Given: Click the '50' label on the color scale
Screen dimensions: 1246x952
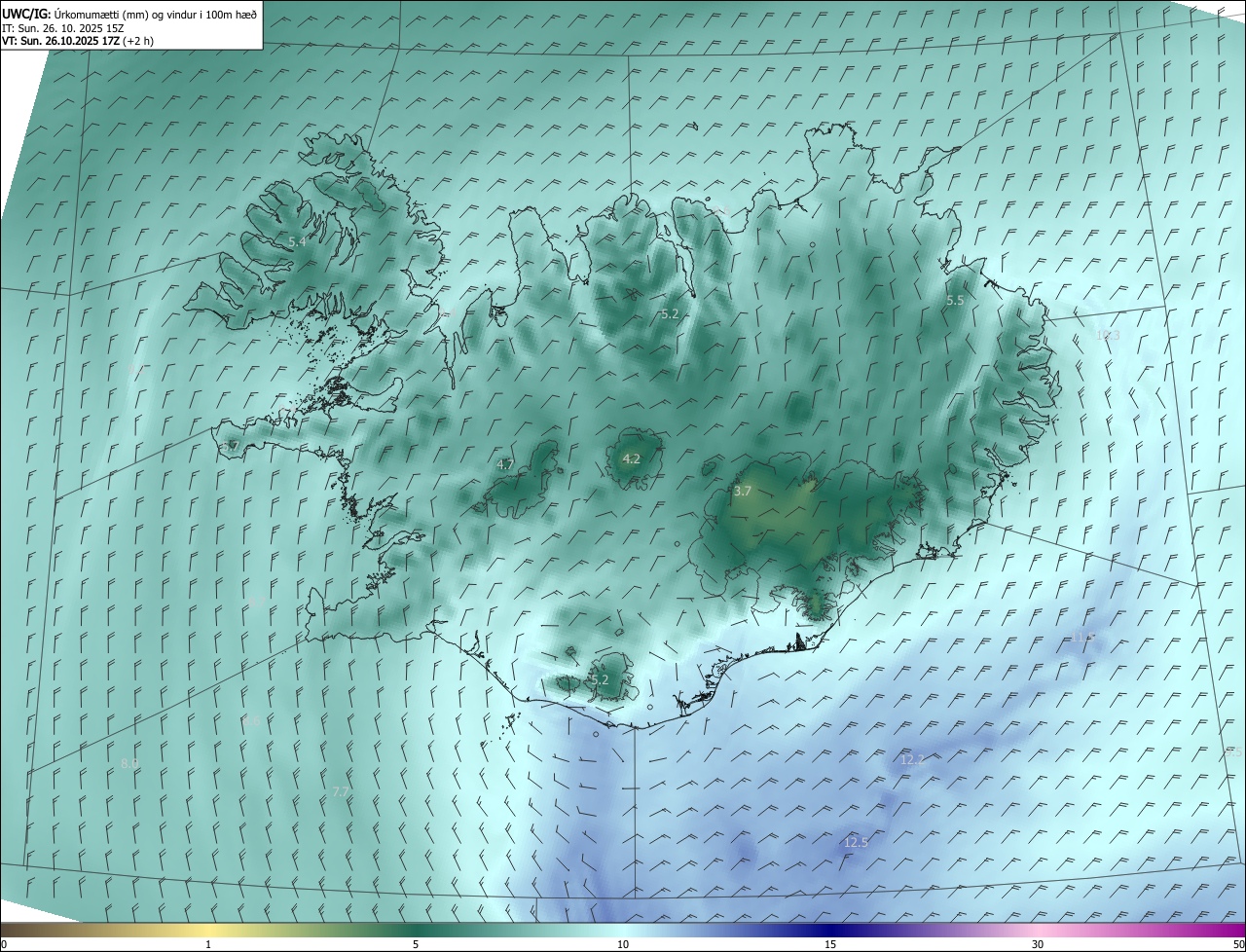Looking at the screenshot, I should (1238, 944).
